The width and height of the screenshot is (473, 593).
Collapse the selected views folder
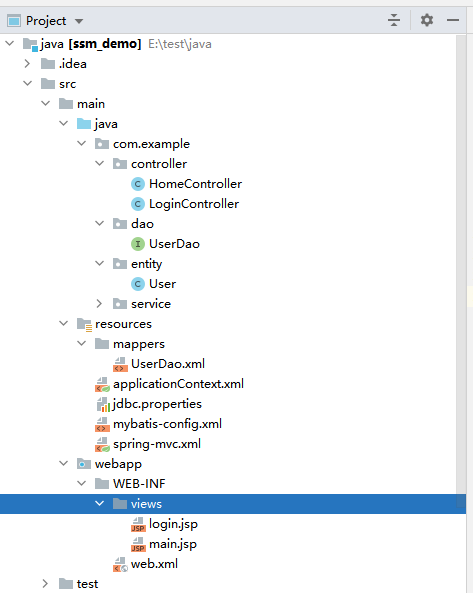click(99, 503)
